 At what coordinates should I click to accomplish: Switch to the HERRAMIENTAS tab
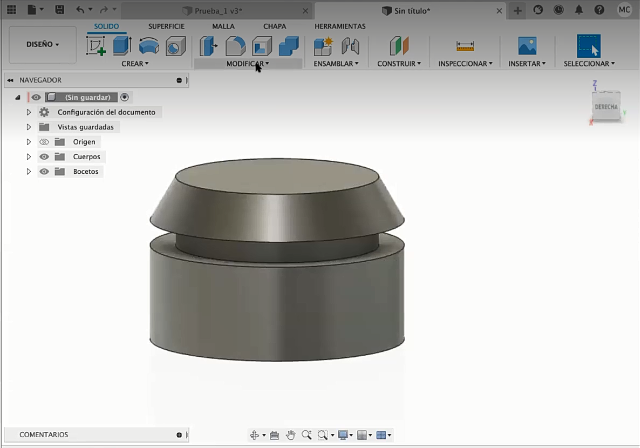pyautogui.click(x=340, y=26)
